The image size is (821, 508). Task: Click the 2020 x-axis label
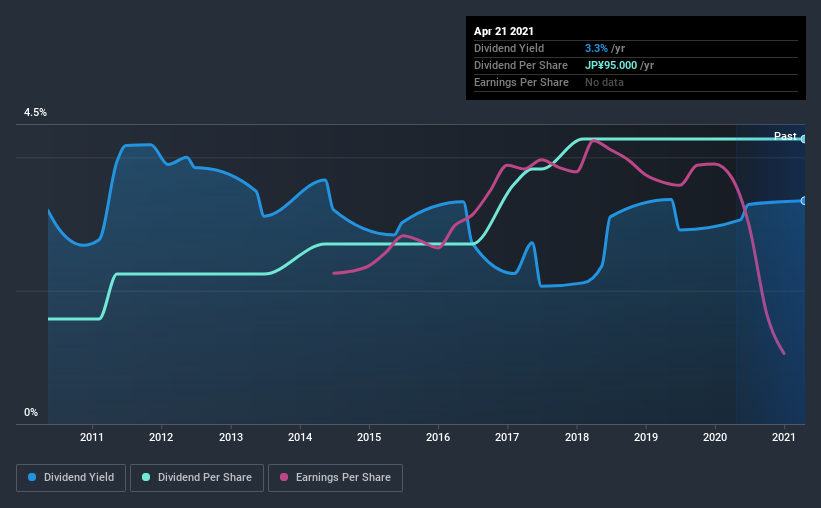pyautogui.click(x=715, y=437)
